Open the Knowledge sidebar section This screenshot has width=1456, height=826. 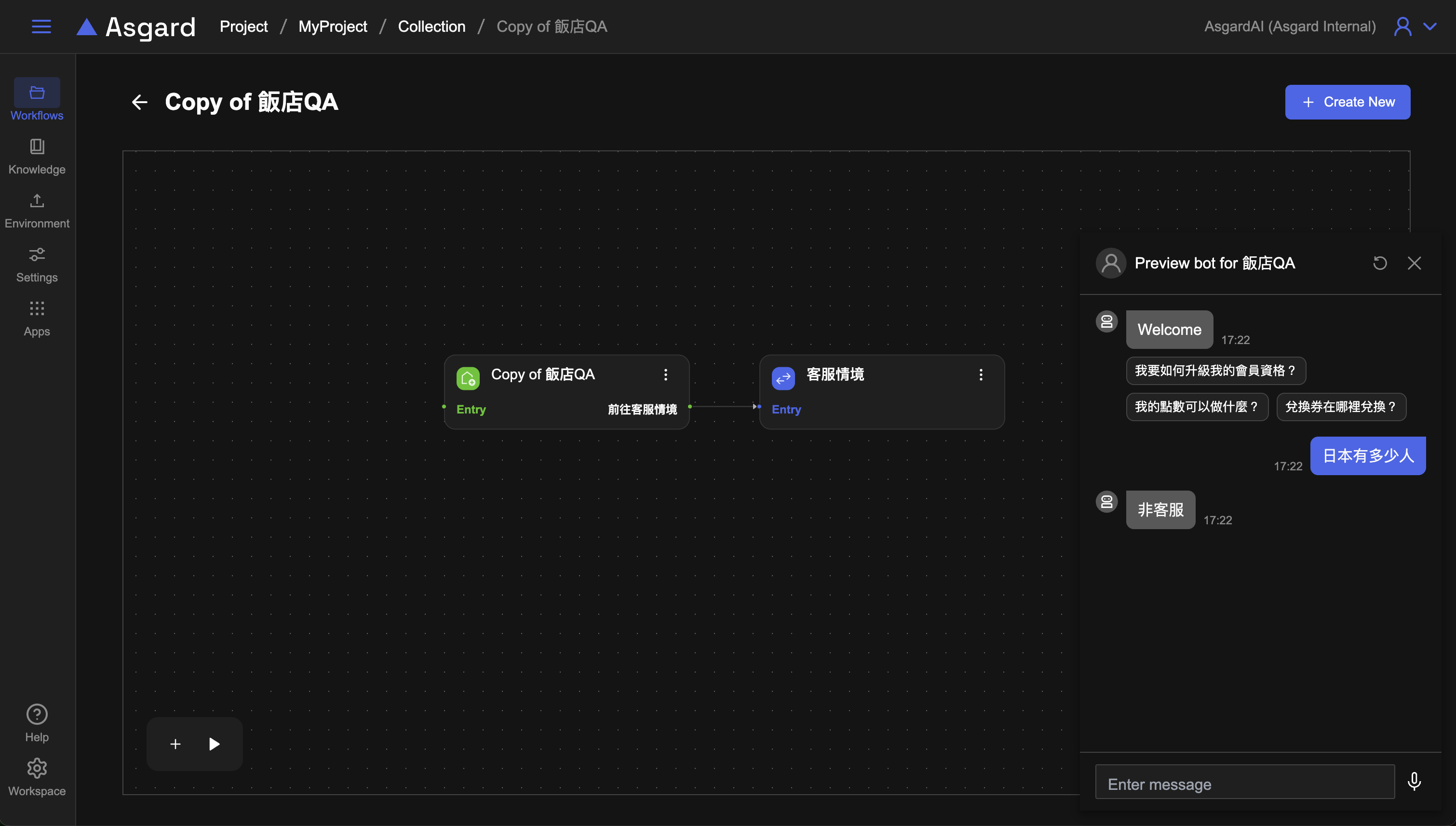(37, 156)
